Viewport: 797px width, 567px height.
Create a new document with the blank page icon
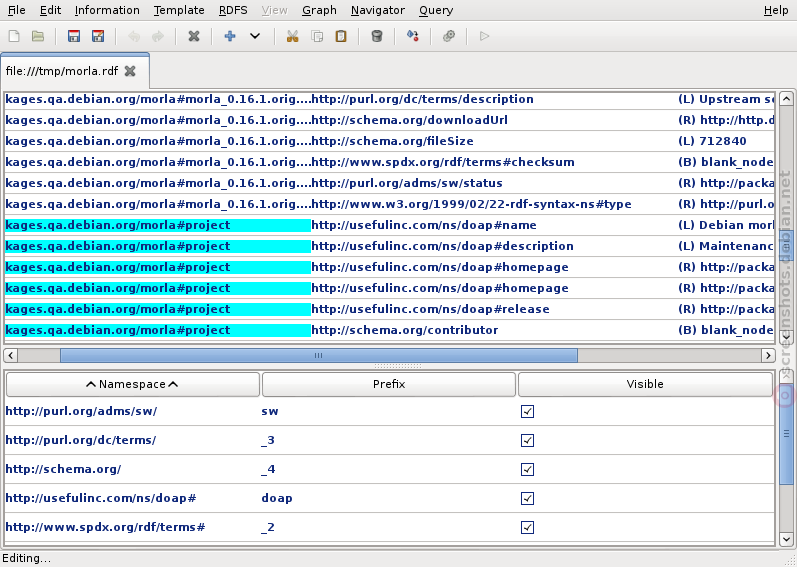tap(14, 36)
